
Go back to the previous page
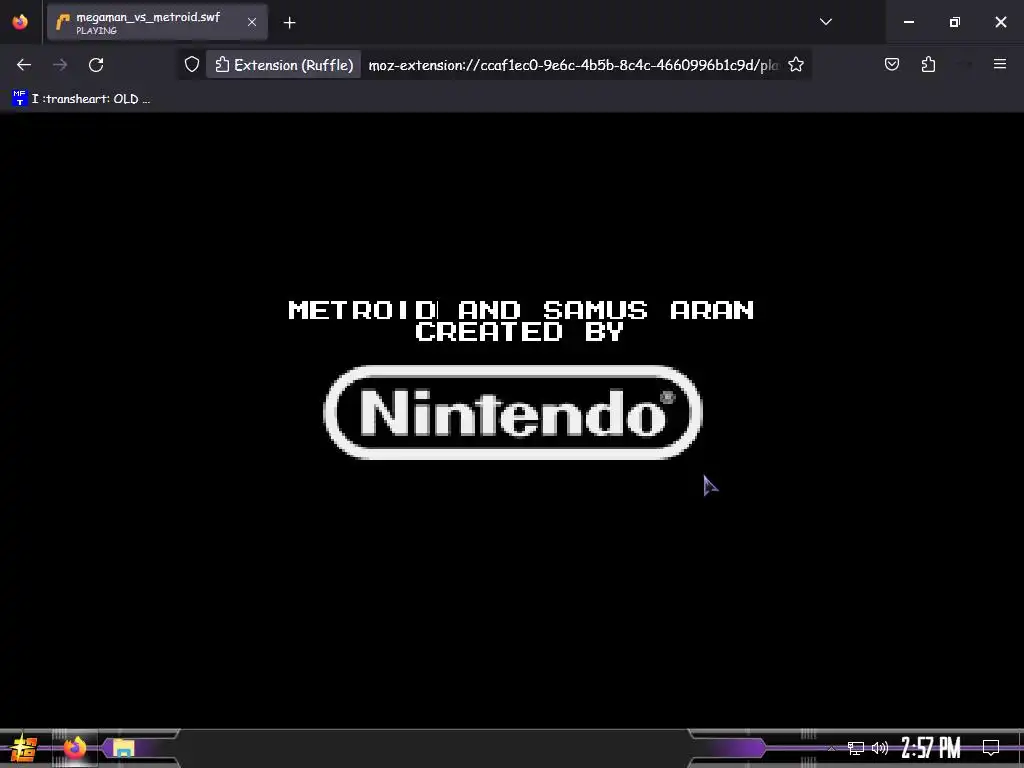pos(24,65)
